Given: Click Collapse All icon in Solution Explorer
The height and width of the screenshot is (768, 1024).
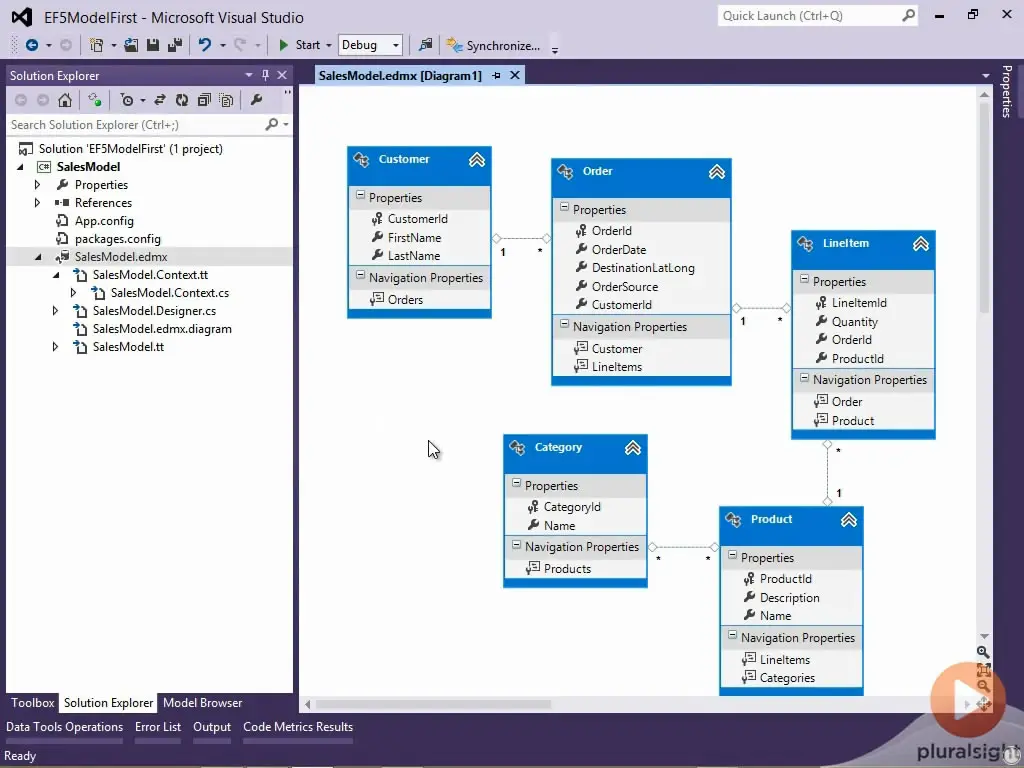Looking at the screenshot, I should click(204, 100).
